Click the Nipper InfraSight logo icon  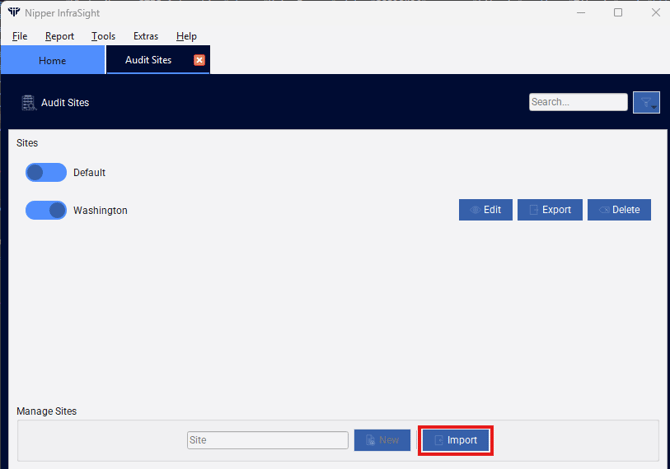14,12
